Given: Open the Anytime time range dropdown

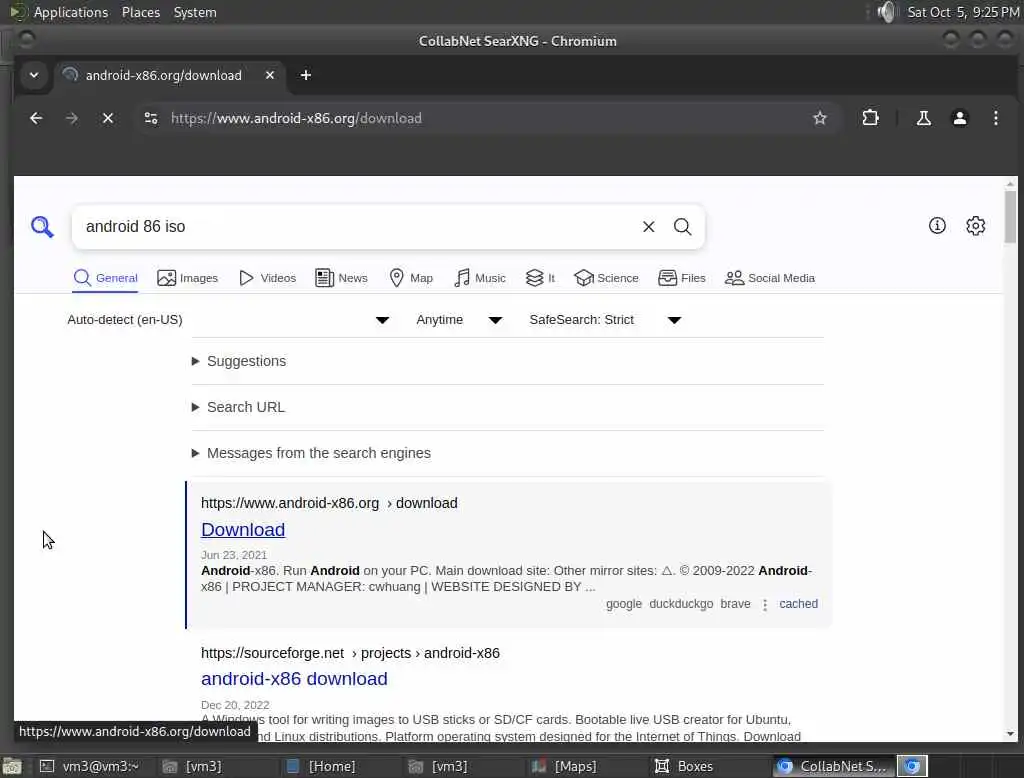Looking at the screenshot, I should pos(459,320).
